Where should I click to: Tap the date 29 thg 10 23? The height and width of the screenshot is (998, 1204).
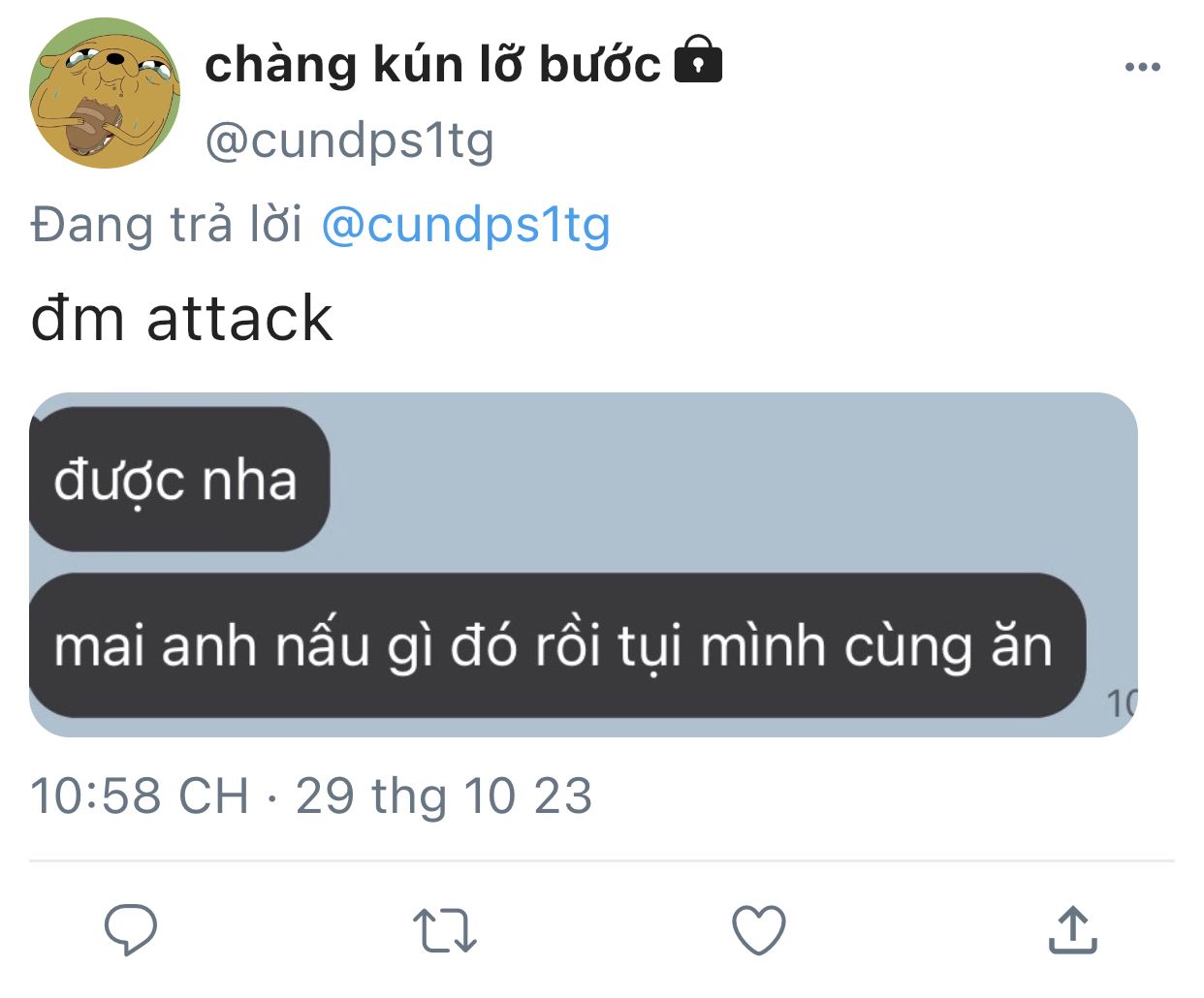pyautogui.click(x=444, y=795)
